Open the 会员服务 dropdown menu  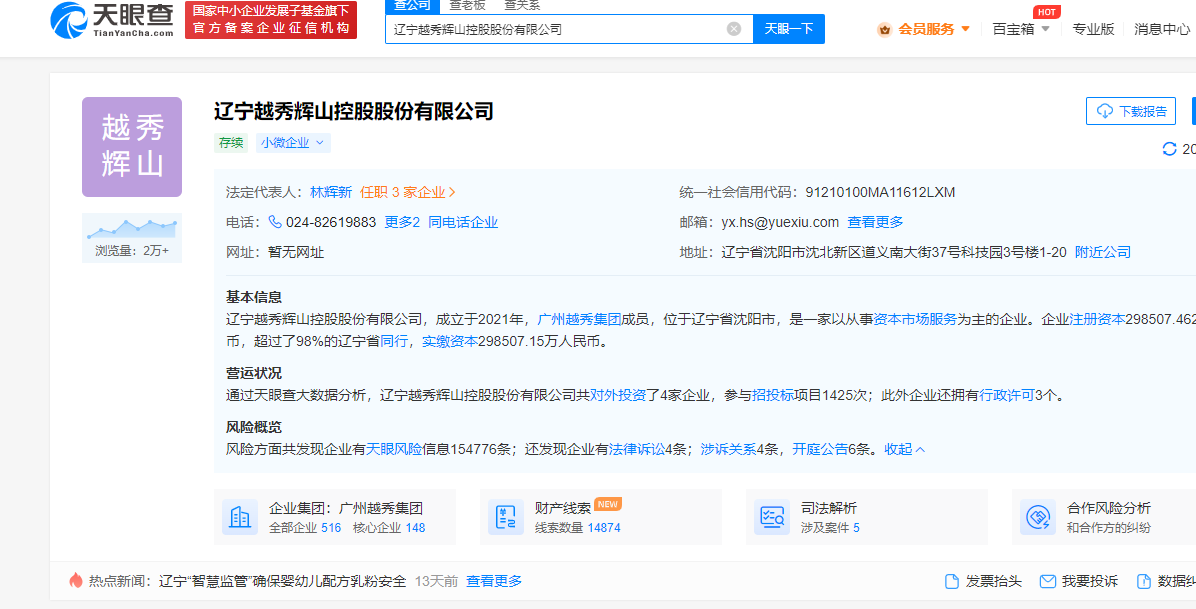(x=934, y=29)
